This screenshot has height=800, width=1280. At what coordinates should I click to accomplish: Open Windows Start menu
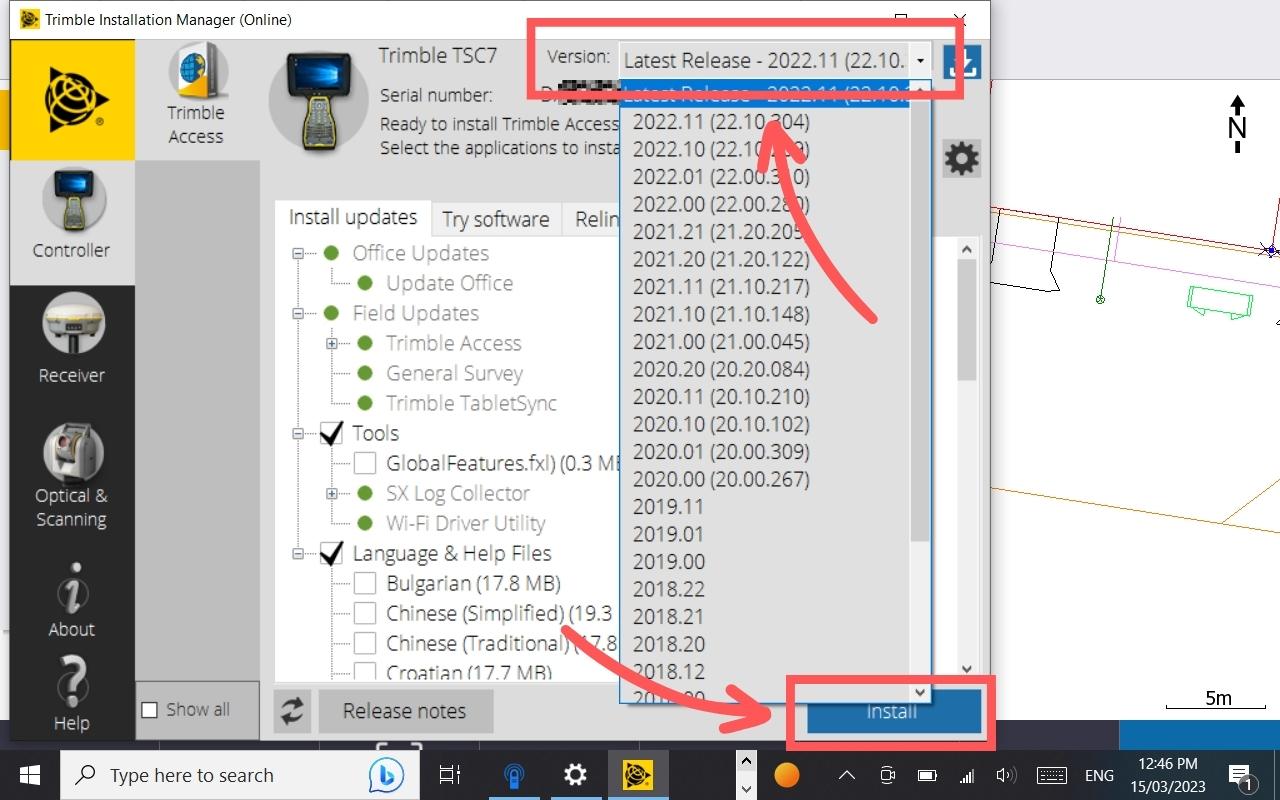pyautogui.click(x=29, y=775)
